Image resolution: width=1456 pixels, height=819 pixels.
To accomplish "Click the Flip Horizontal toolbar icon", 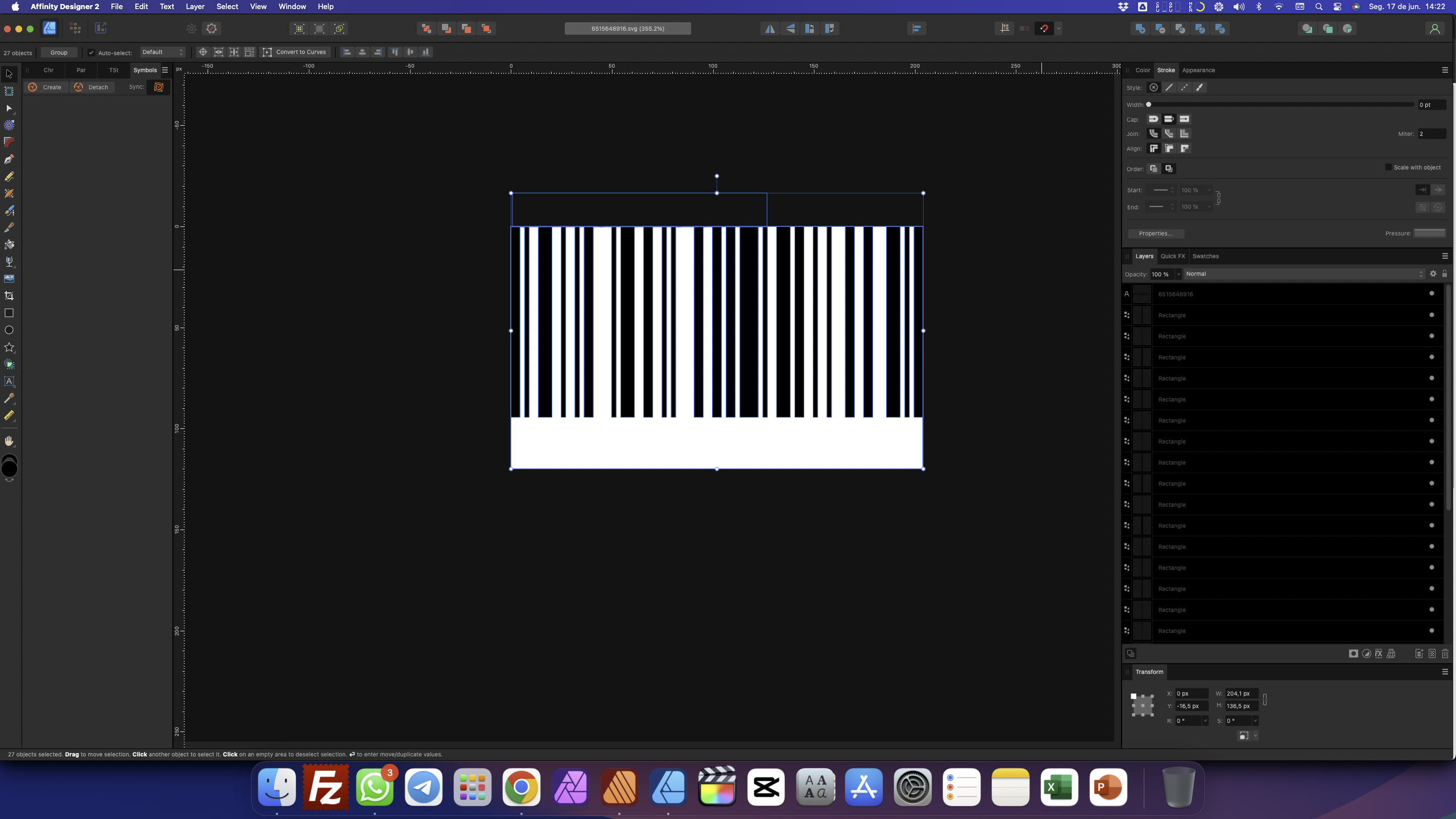I will point(770,28).
